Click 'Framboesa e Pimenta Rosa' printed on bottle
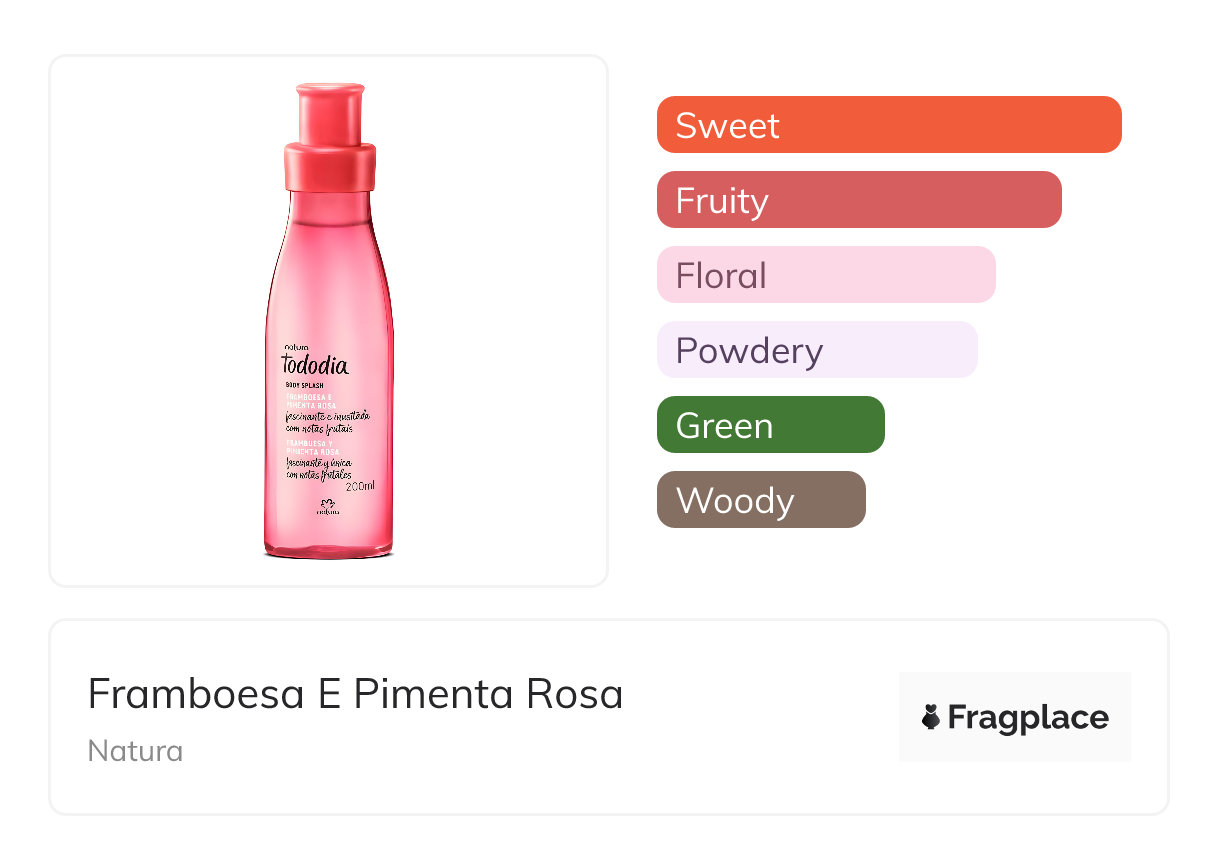Image resolution: width=1218 pixels, height=864 pixels. [312, 400]
